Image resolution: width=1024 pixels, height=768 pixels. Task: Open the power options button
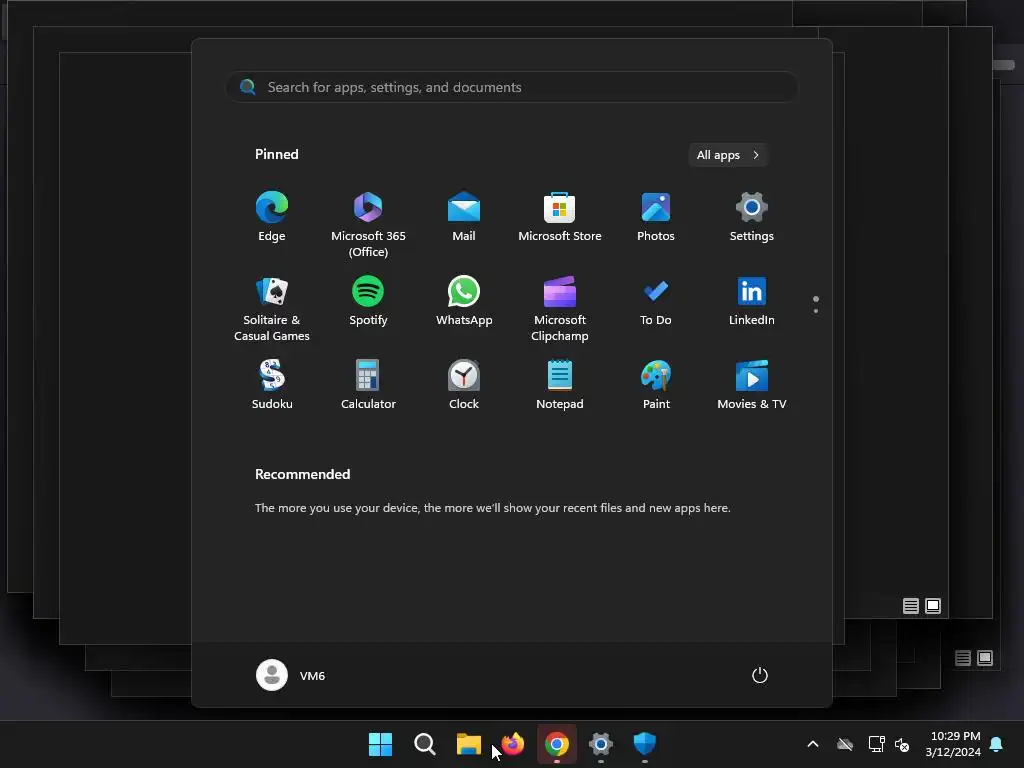click(x=760, y=675)
